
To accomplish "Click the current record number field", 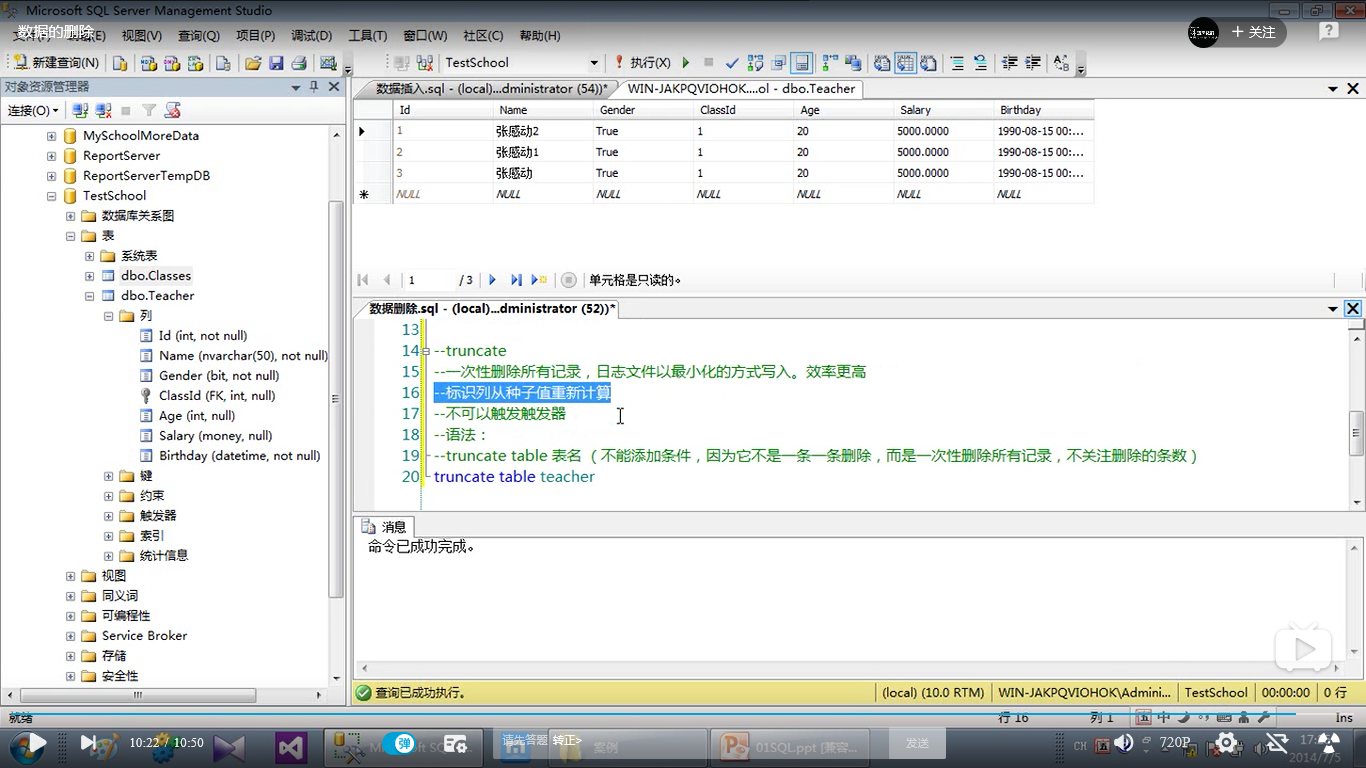I will point(430,280).
